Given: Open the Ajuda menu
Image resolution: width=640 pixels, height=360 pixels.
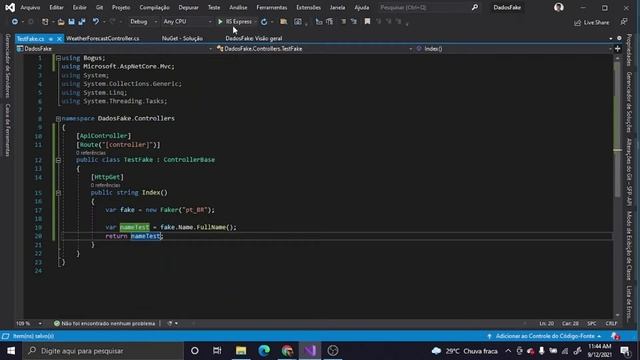Looking at the screenshot, I should coord(362,7).
